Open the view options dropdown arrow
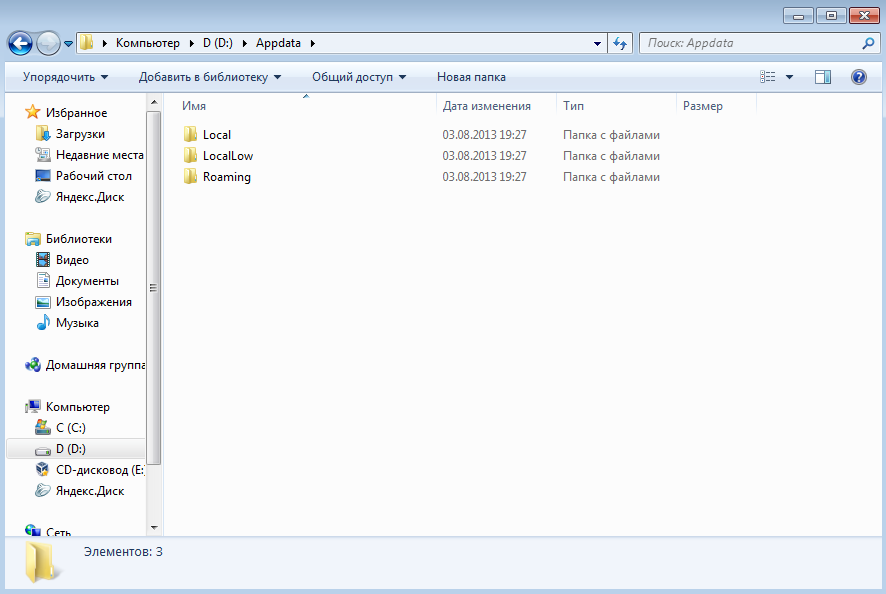 coord(789,77)
